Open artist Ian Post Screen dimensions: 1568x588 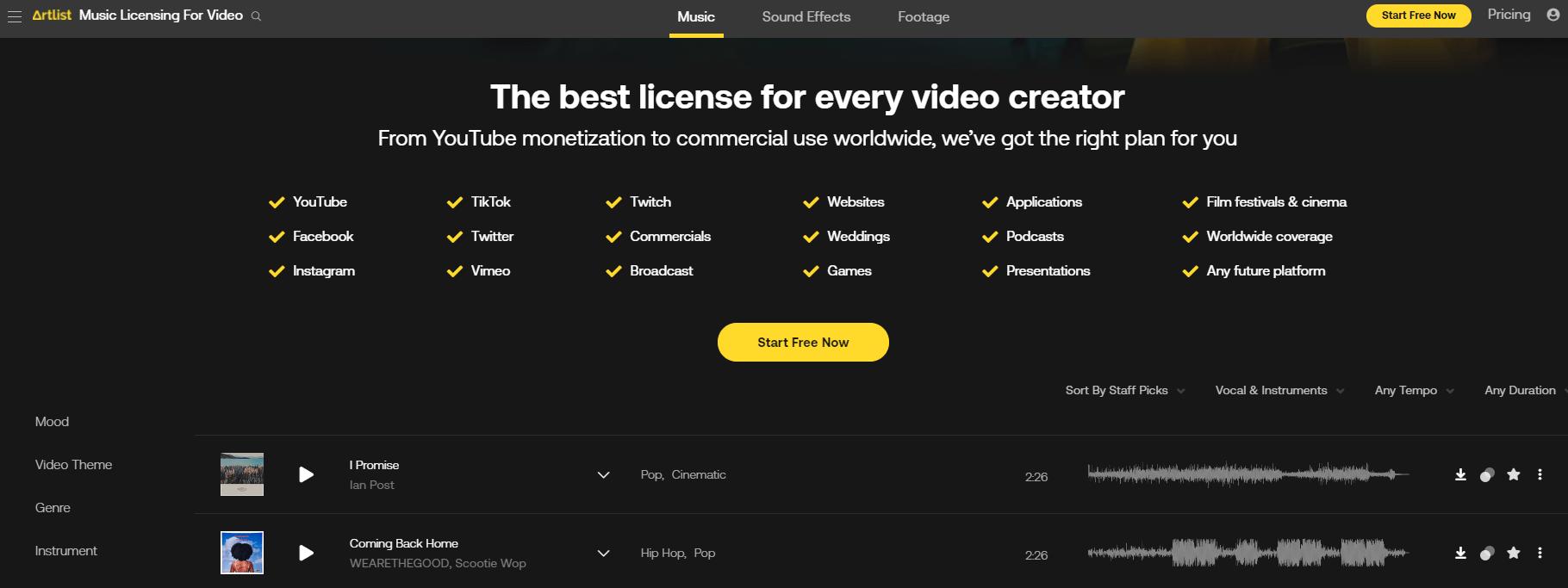point(371,485)
